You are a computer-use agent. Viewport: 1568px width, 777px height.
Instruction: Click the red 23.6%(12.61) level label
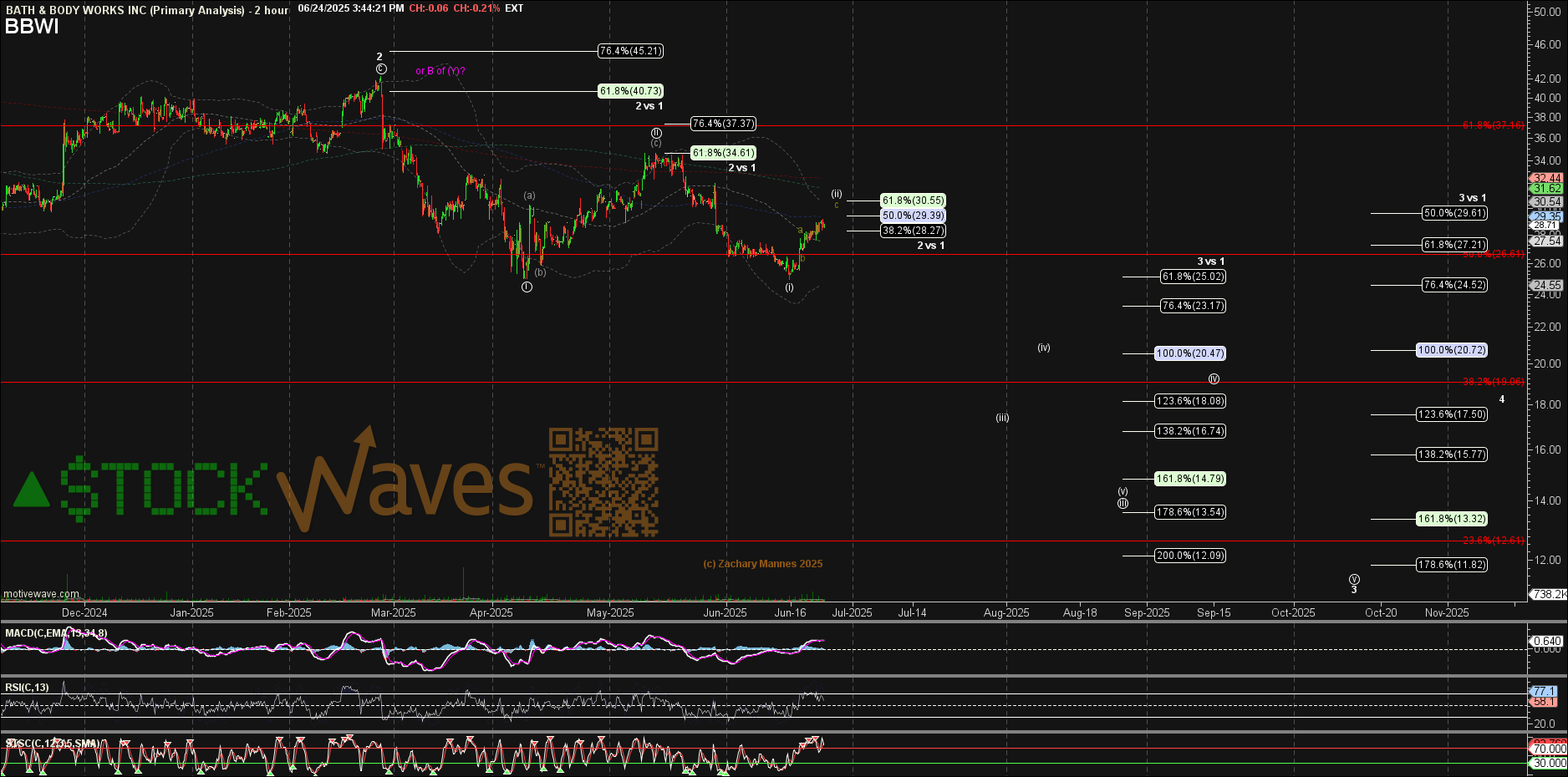tap(1494, 541)
